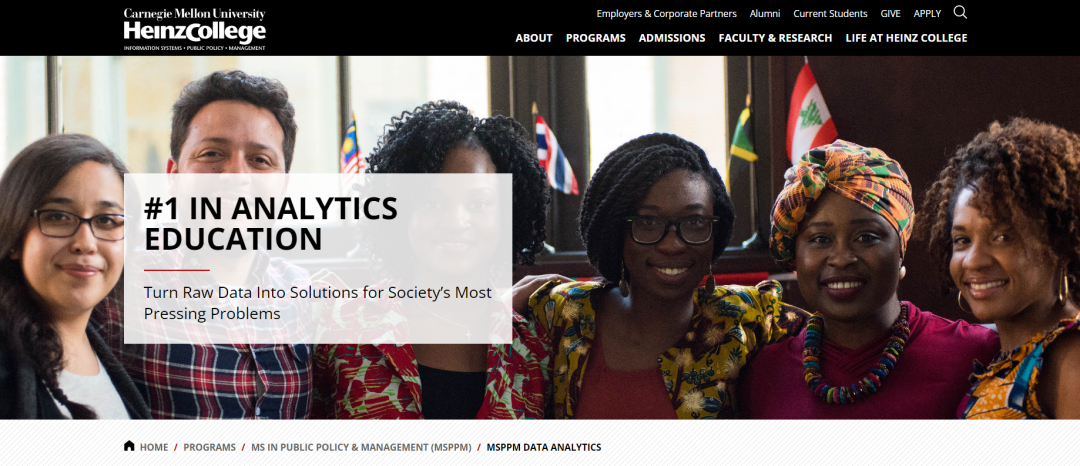Open FACULTY & RESEARCH menu

776,38
